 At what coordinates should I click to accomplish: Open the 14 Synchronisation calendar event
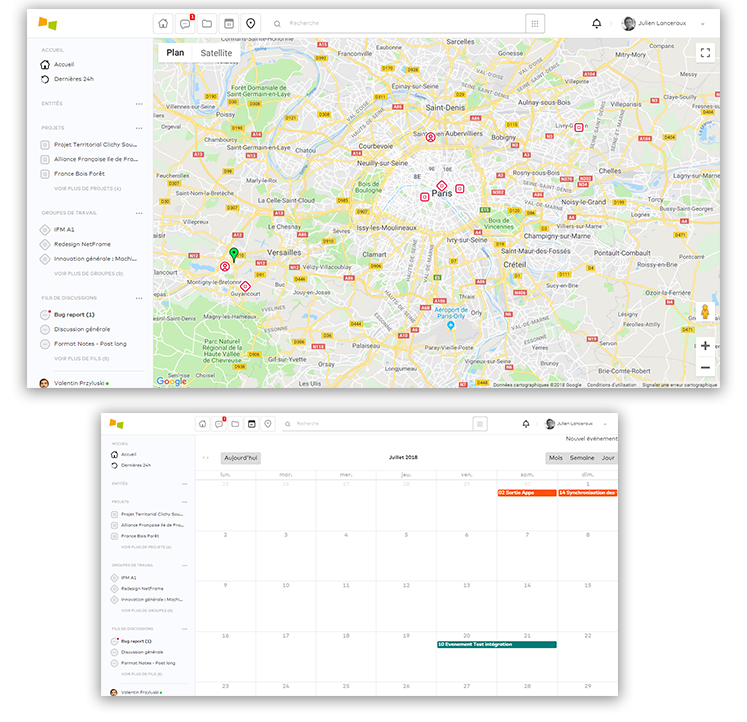coord(587,493)
